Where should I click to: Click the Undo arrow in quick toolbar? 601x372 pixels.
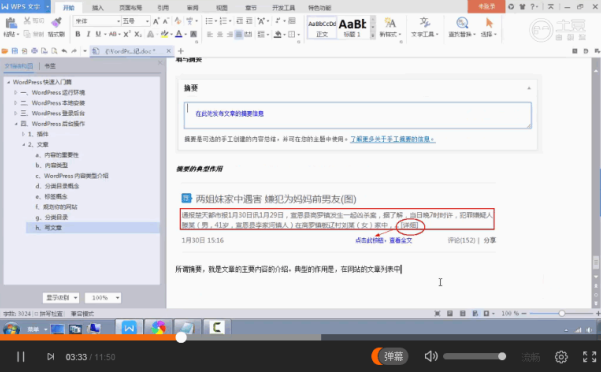pos(64,51)
